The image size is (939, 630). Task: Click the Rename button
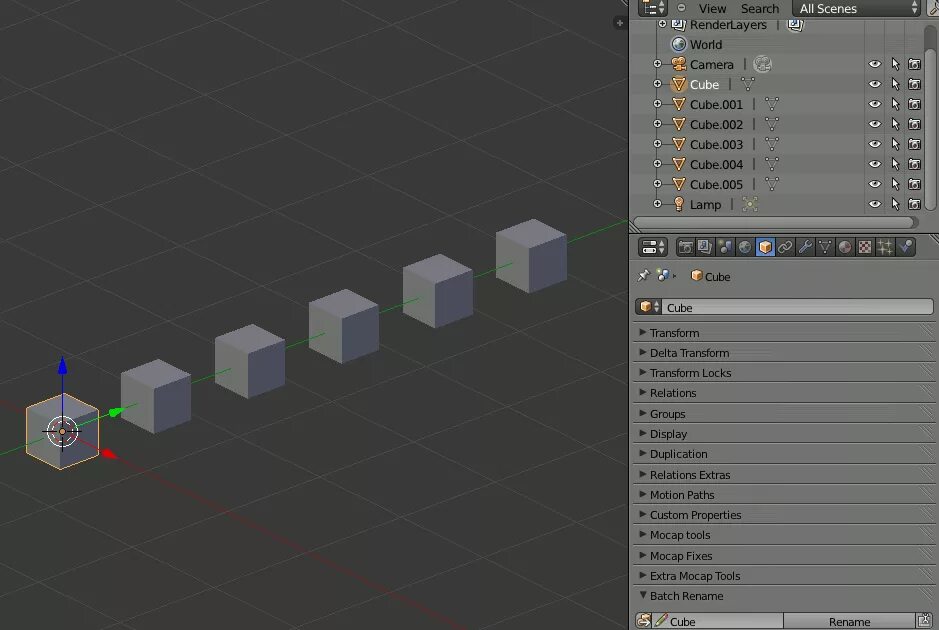tap(849, 622)
